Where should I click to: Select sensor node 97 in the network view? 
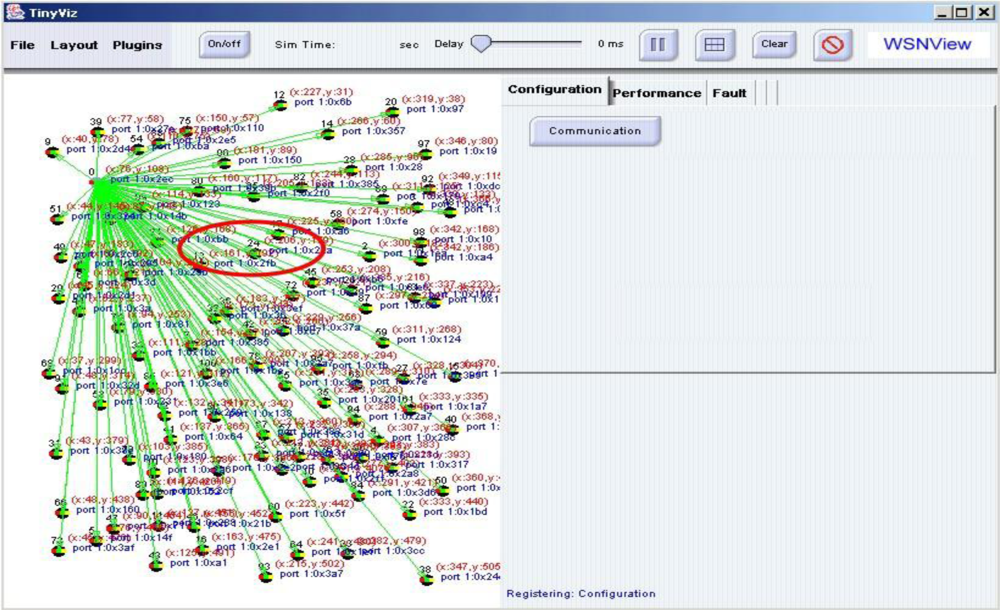(x=425, y=154)
